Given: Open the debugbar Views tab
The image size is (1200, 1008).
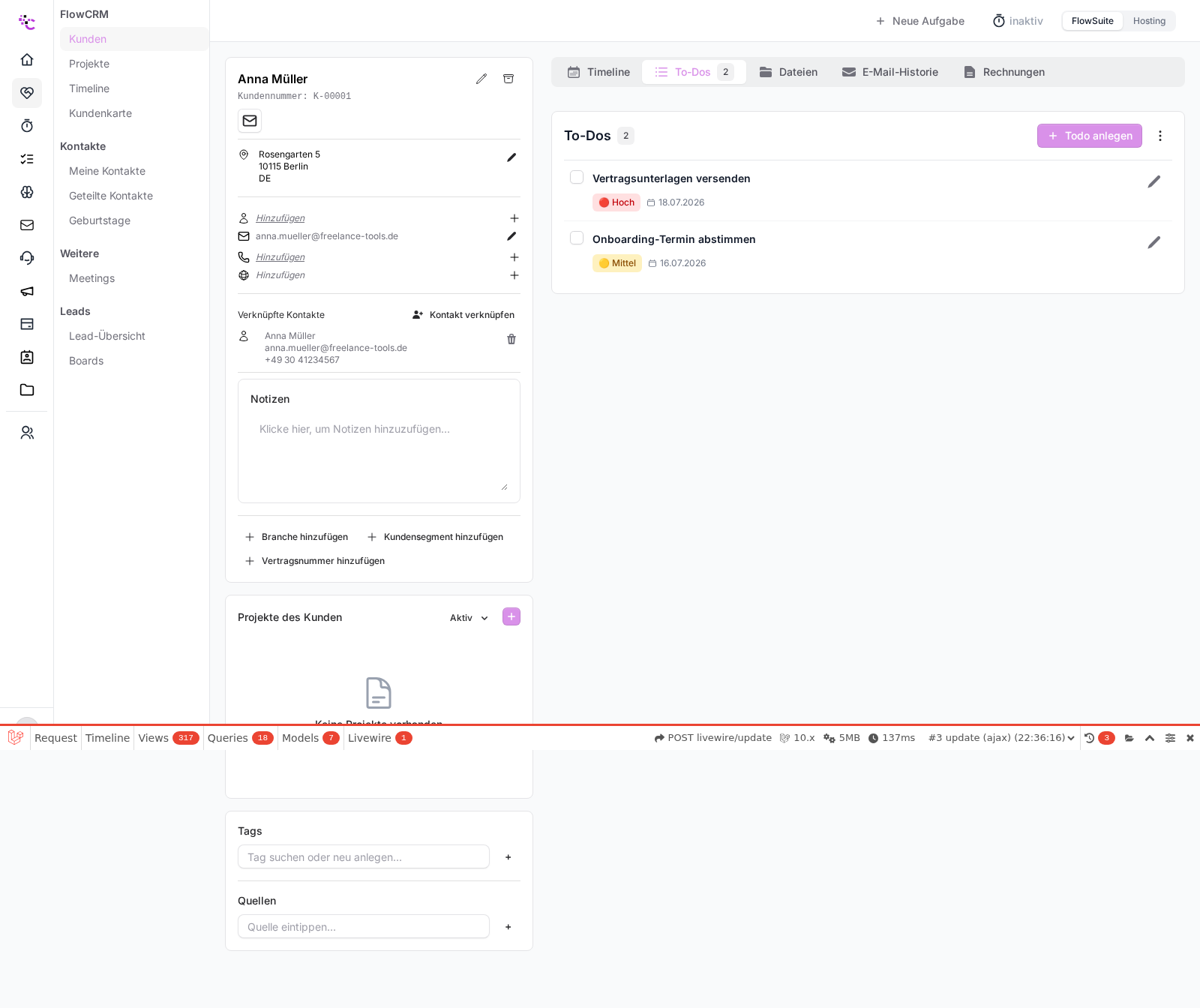Looking at the screenshot, I should point(168,738).
